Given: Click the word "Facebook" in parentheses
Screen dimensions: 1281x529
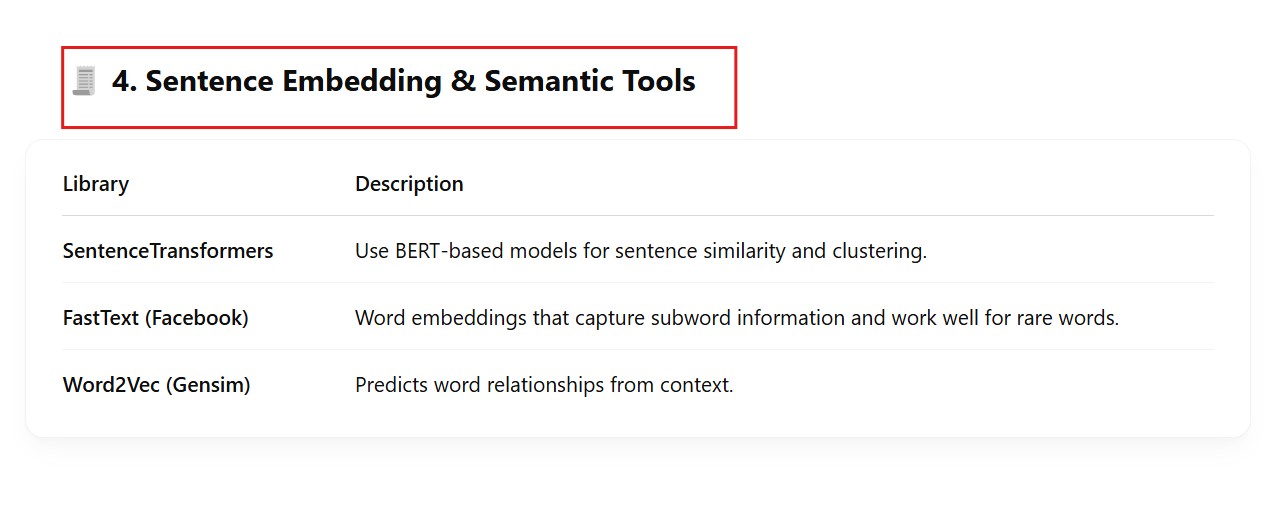Looking at the screenshot, I should point(196,318).
